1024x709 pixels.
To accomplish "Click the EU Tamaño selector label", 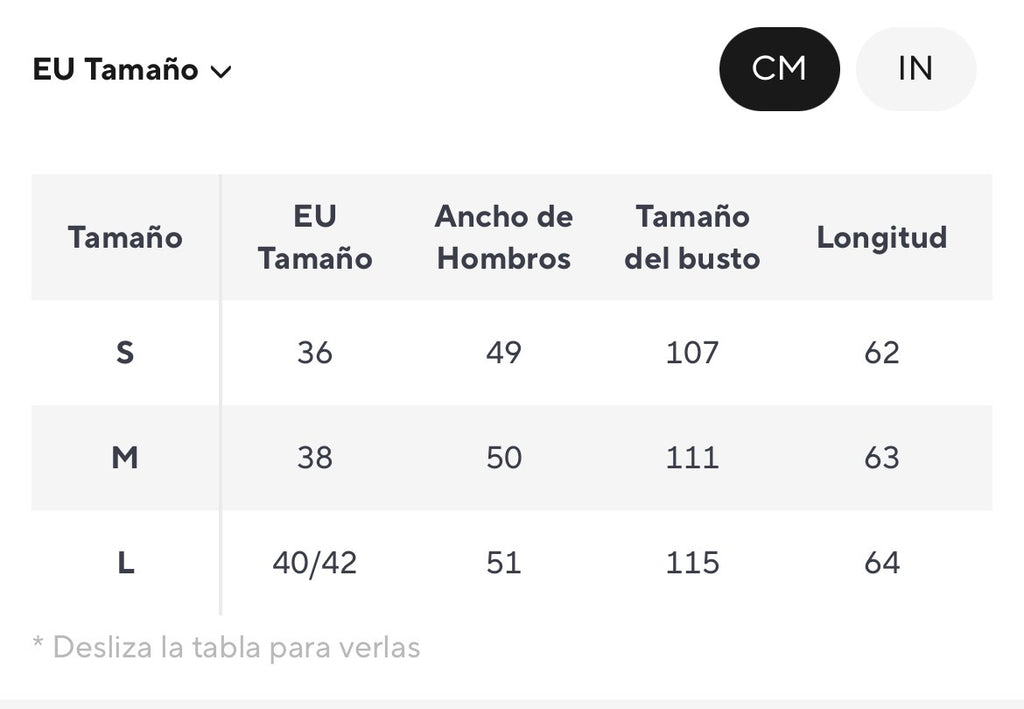I will click(x=116, y=69).
